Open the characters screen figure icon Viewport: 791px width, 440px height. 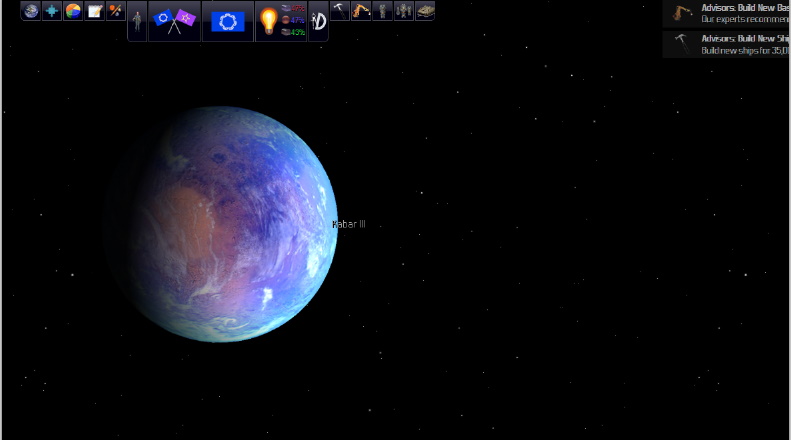pos(137,21)
